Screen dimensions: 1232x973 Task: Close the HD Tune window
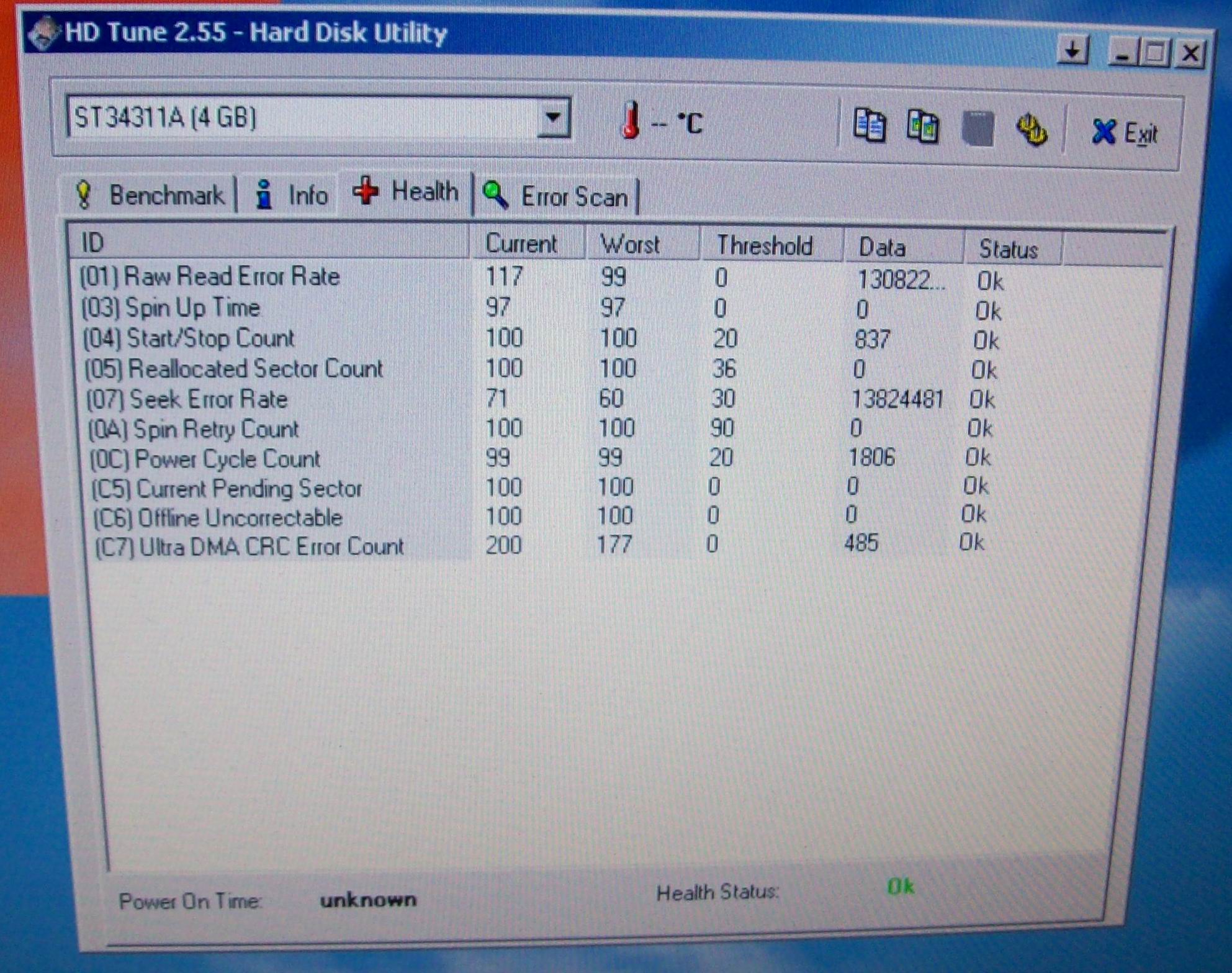(1190, 54)
